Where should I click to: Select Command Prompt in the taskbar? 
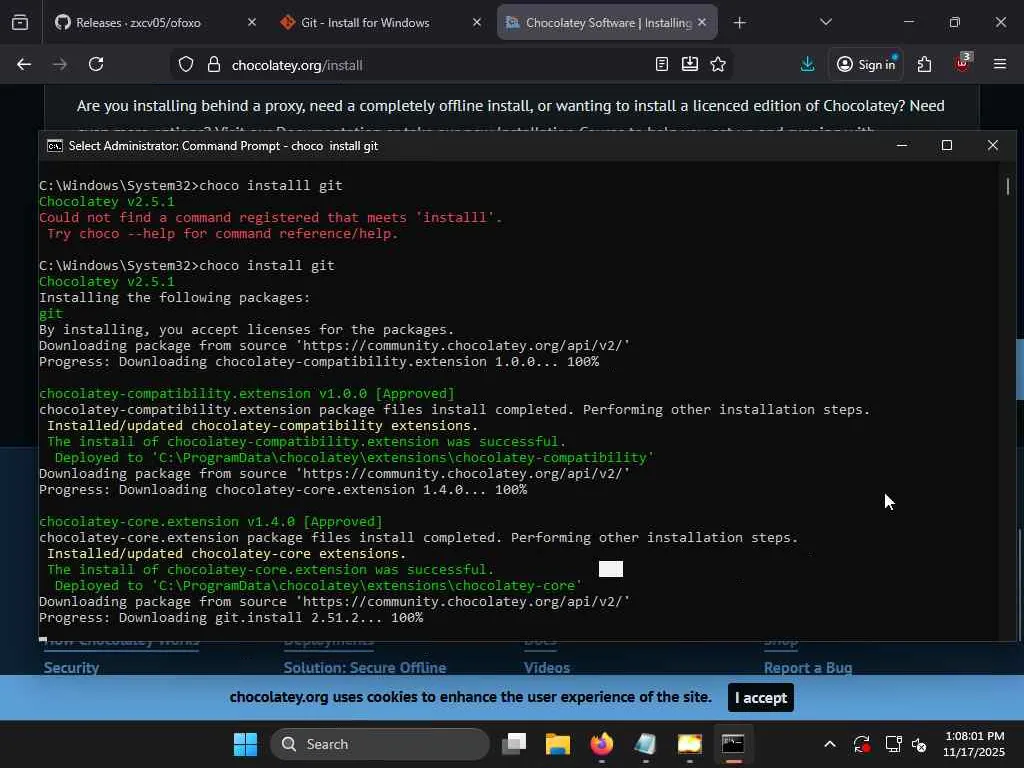pyautogui.click(x=733, y=744)
